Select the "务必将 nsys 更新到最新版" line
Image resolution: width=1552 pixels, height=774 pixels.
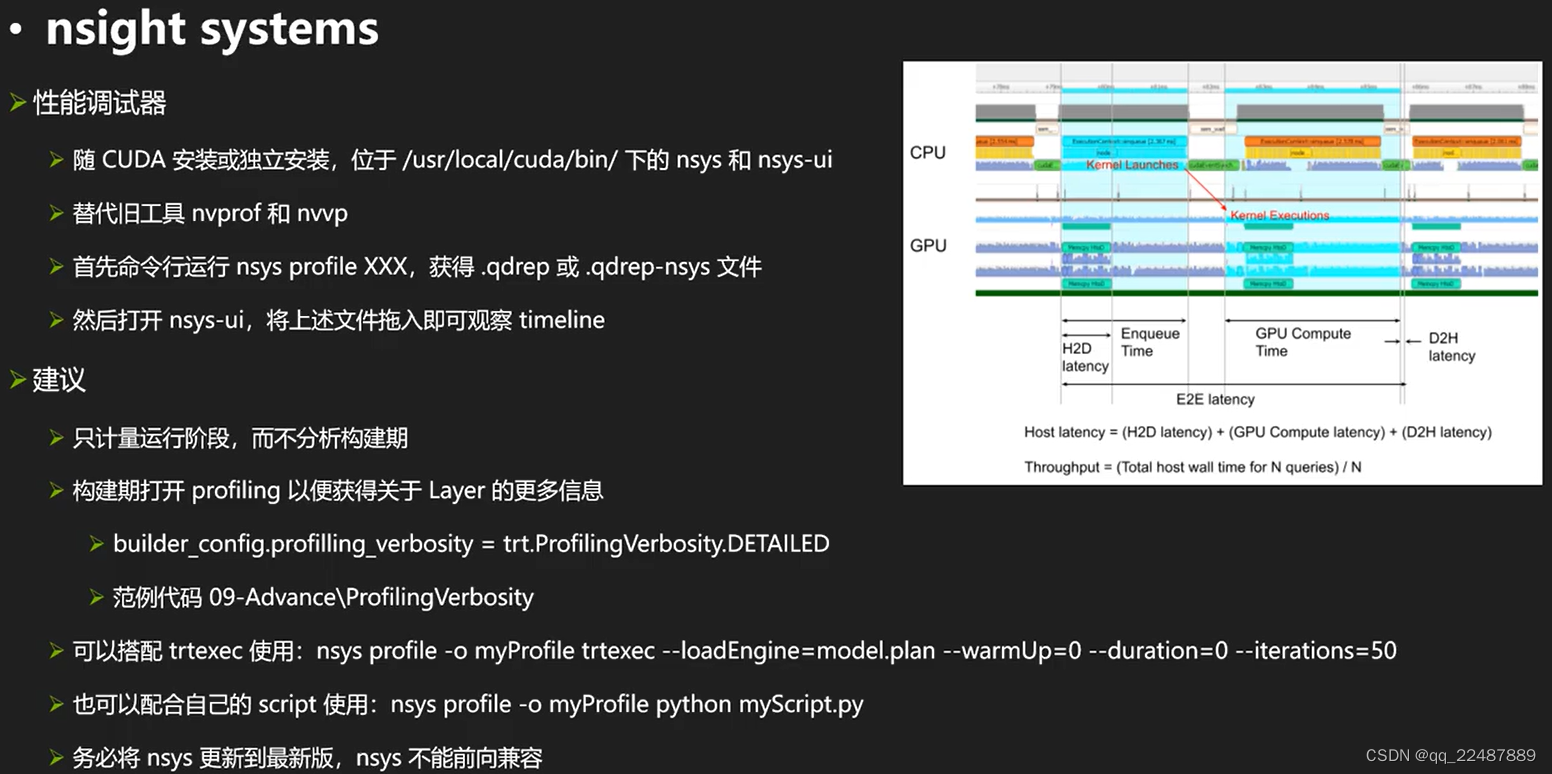307,757
